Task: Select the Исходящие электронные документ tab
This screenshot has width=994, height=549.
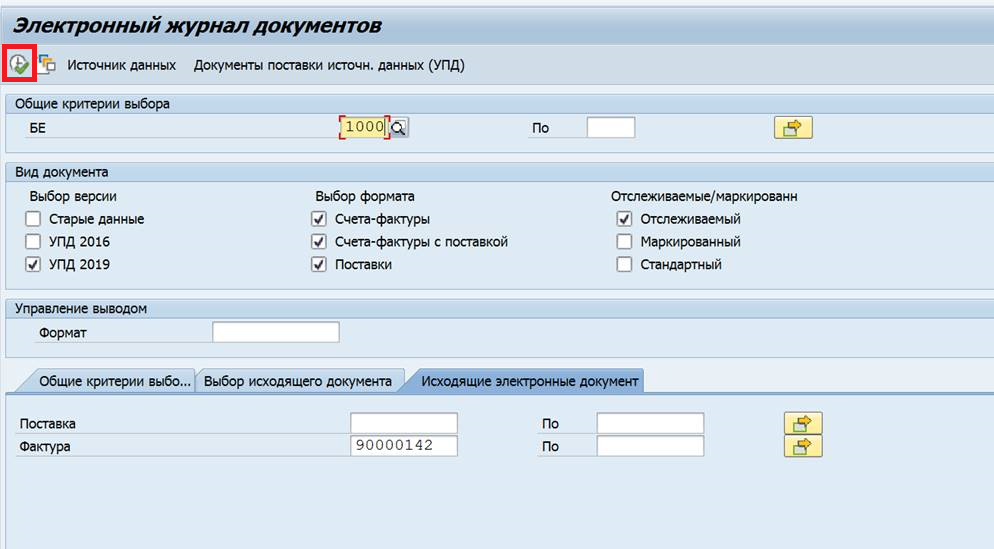Action: point(529,381)
